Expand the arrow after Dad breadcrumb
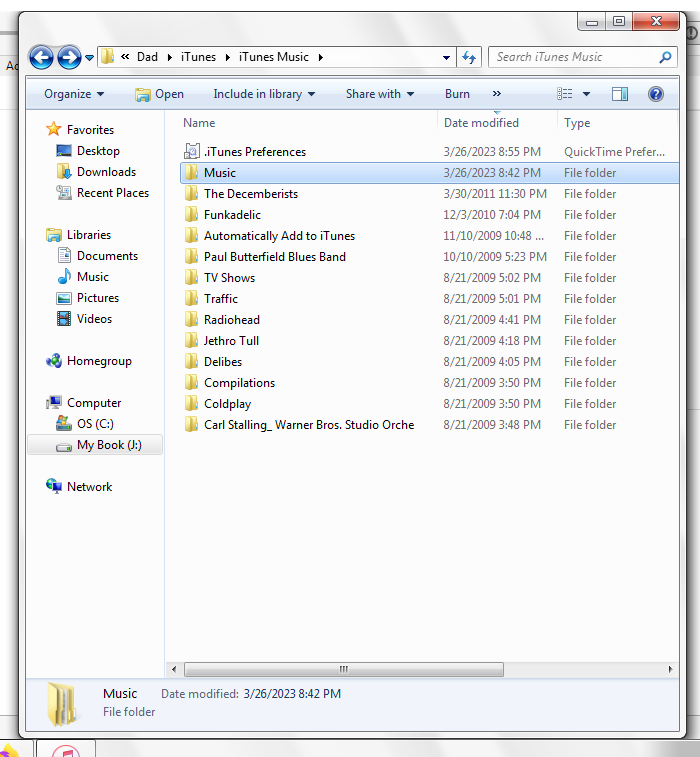This screenshot has height=757, width=700. (169, 57)
